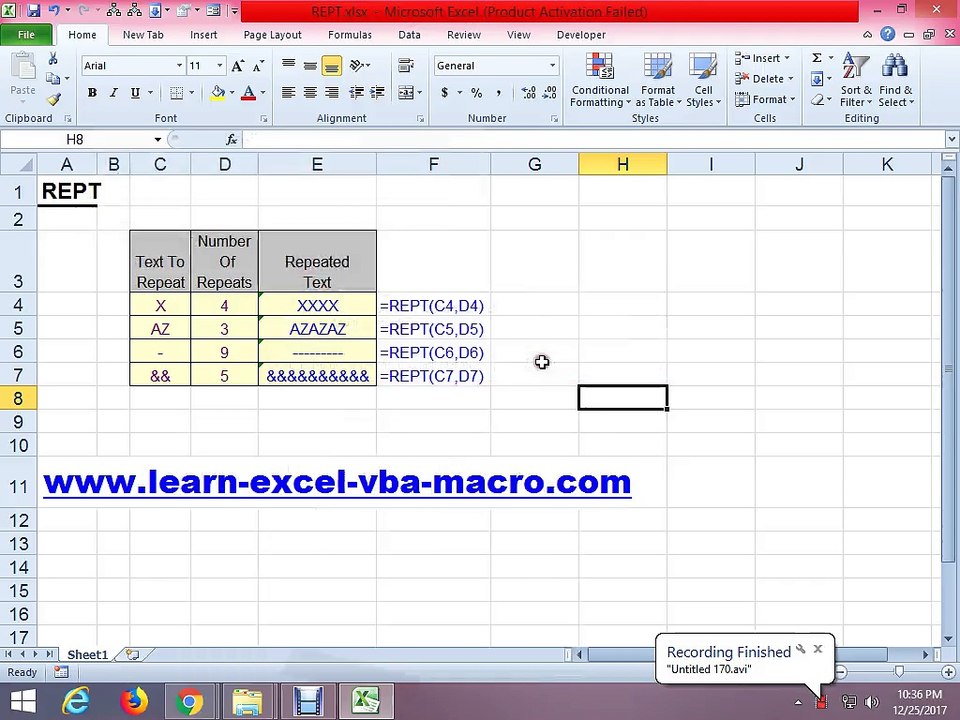960x720 pixels.
Task: Click the Delete cells button
Action: click(764, 78)
